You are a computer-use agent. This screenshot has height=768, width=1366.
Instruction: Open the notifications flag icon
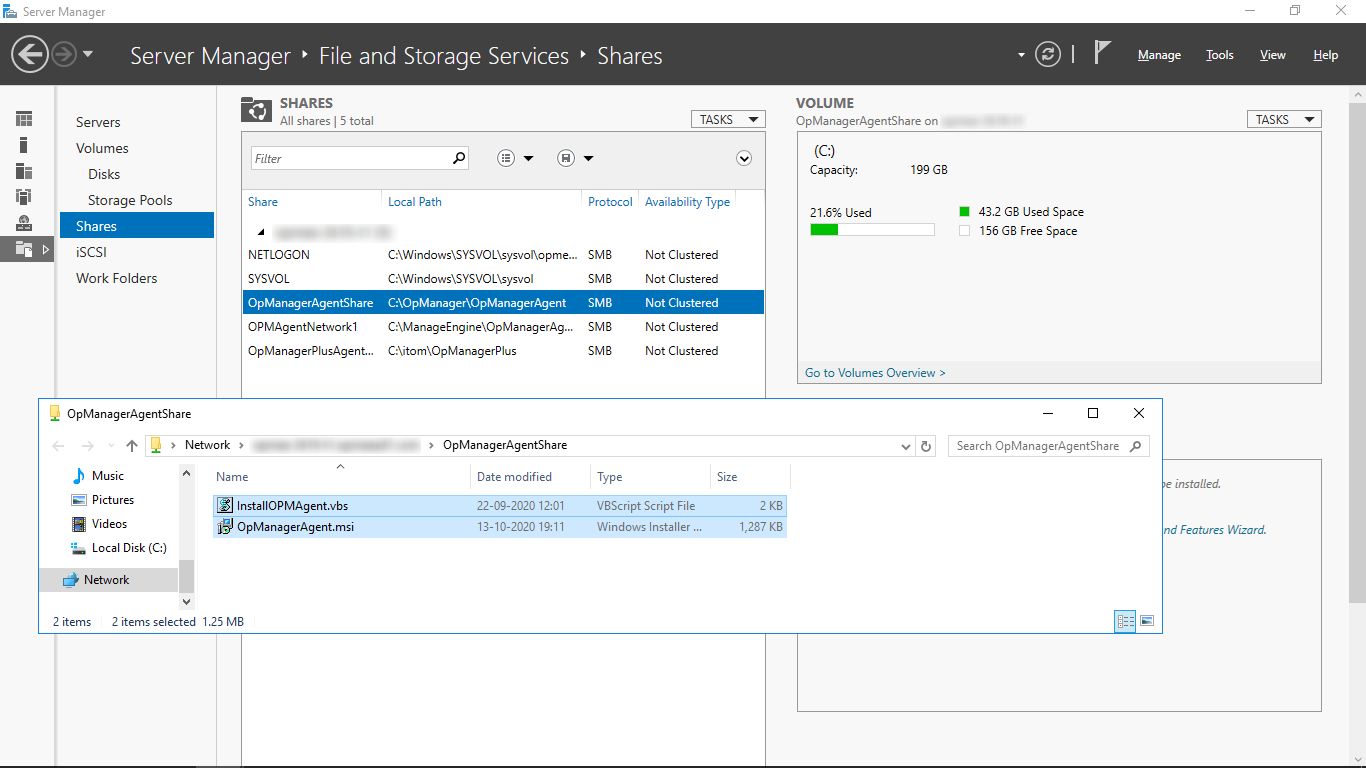pos(1102,53)
